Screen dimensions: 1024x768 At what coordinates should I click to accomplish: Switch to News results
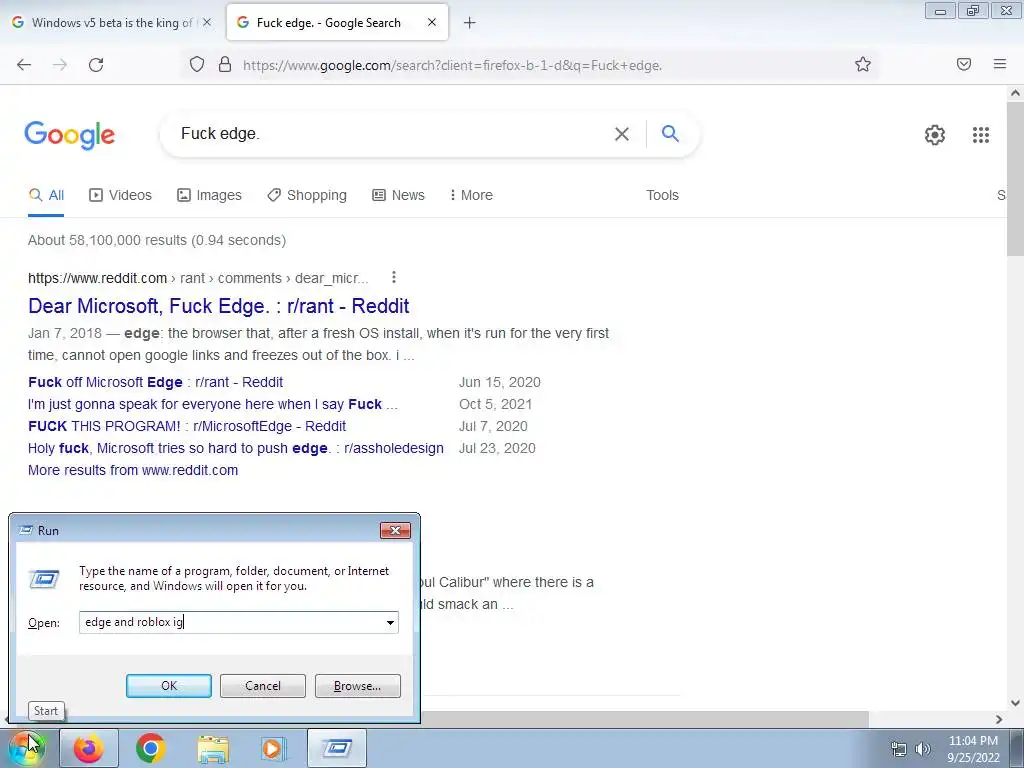[x=398, y=195]
